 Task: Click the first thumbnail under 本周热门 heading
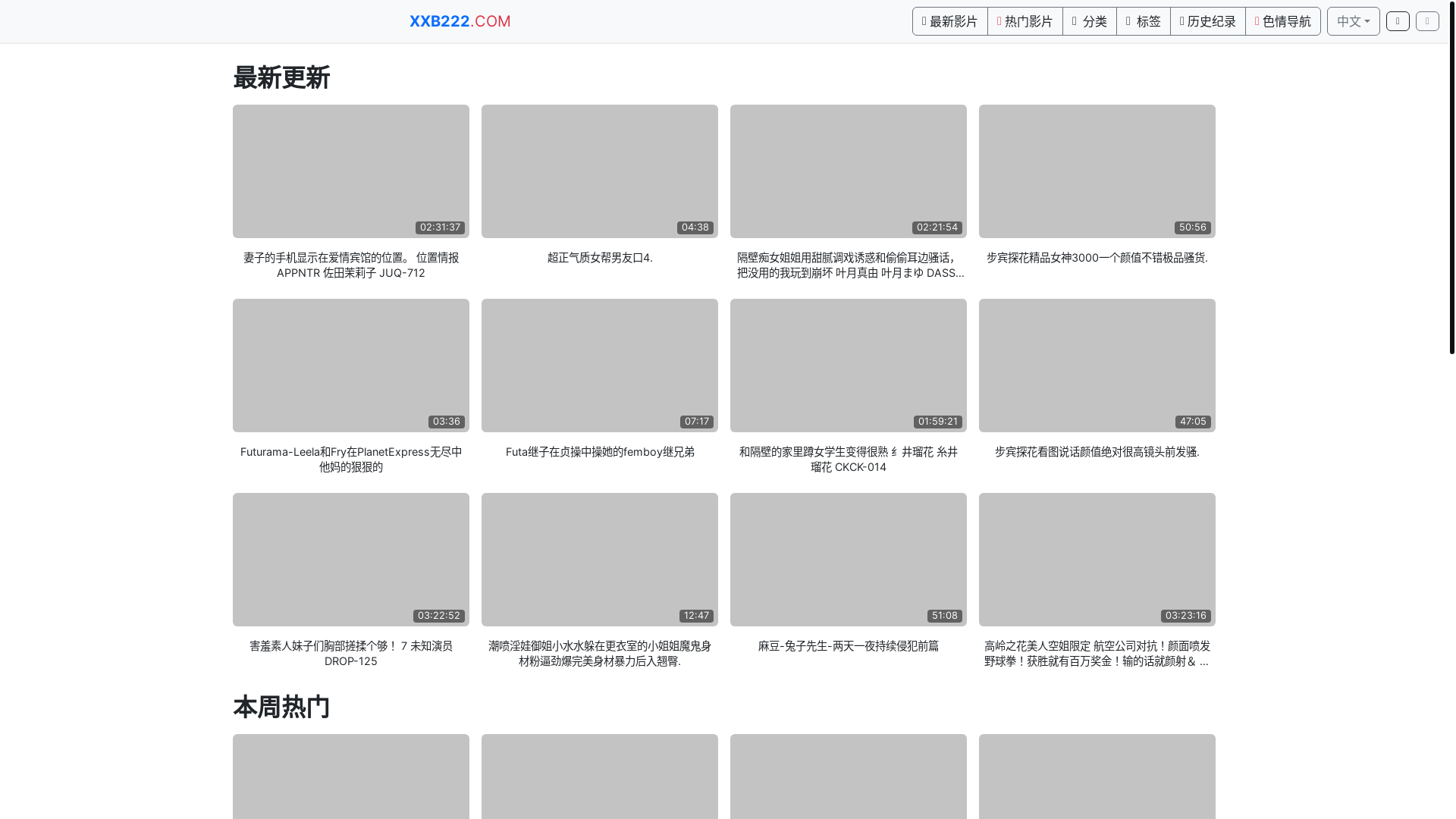[351, 777]
